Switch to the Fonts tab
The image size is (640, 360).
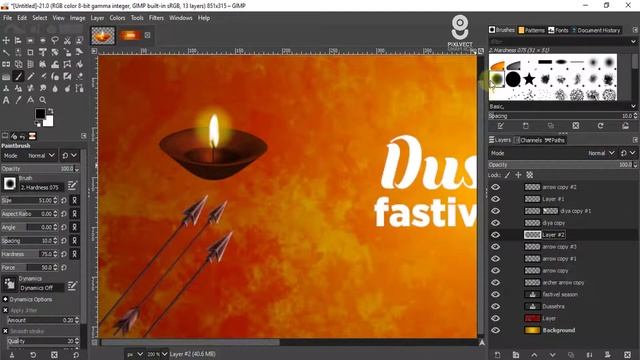point(558,30)
